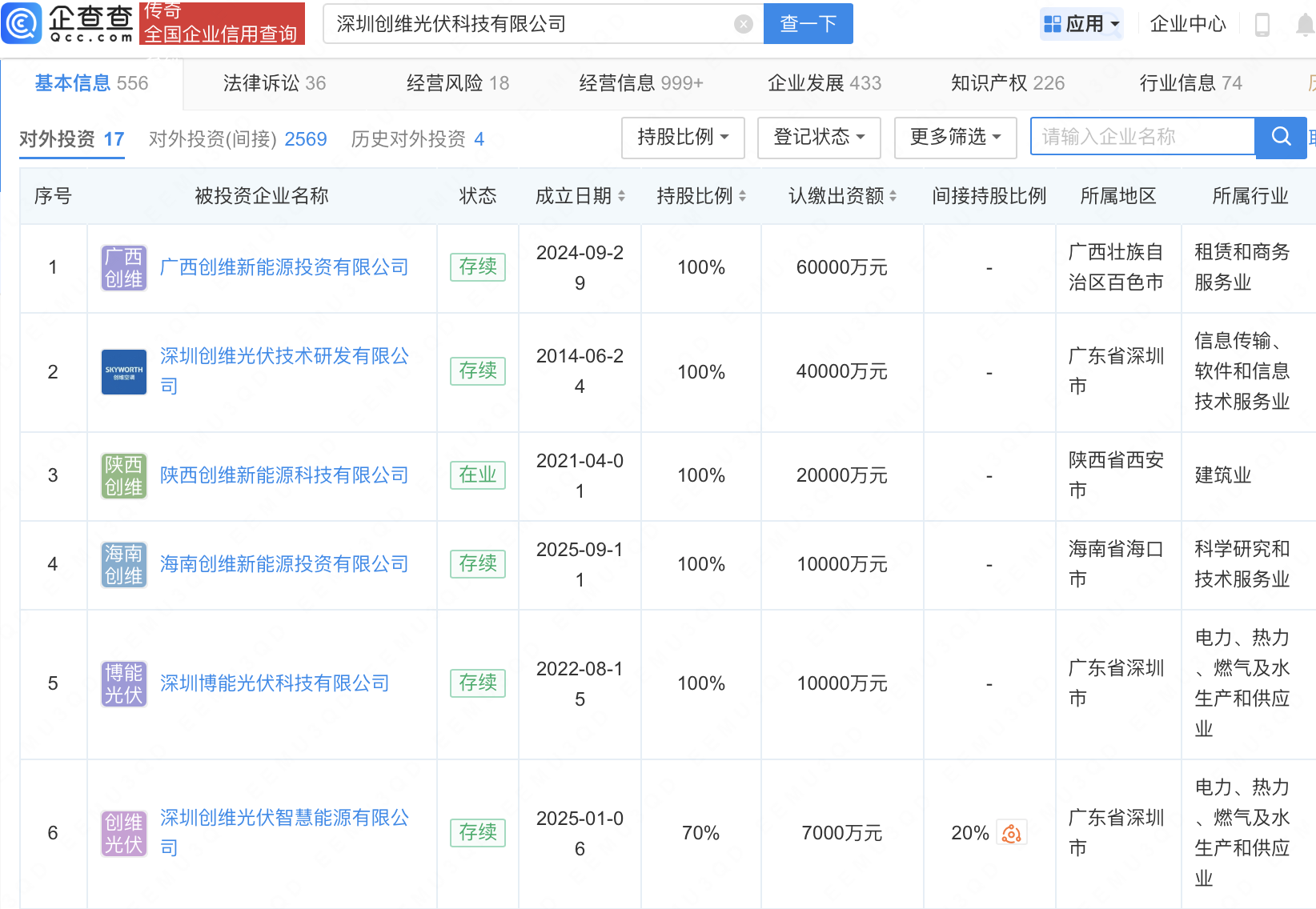
Task: Switch to the 法律诉讼 tab
Action: (274, 83)
